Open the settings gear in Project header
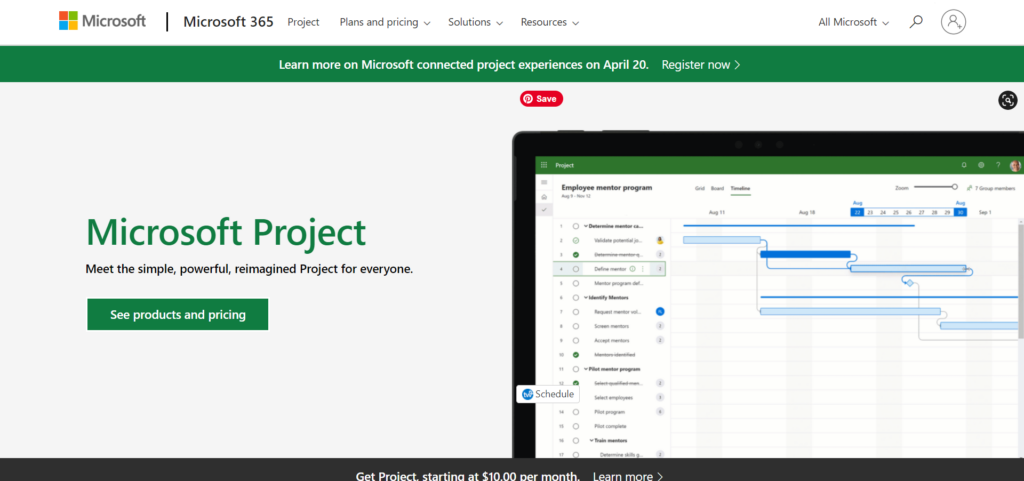This screenshot has height=481, width=1024. click(981, 165)
